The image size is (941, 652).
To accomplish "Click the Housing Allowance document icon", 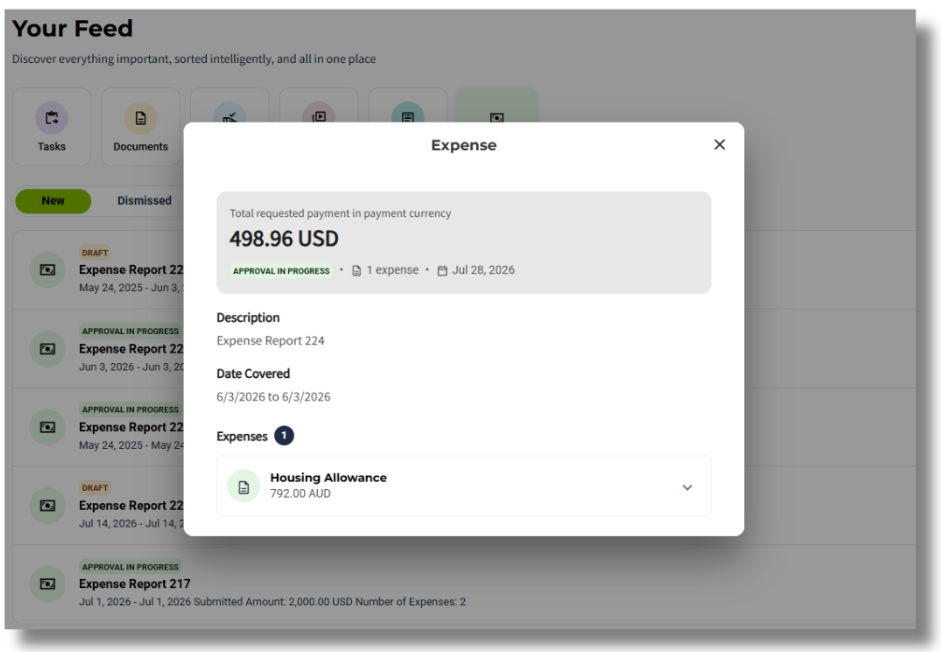I will pyautogui.click(x=244, y=486).
